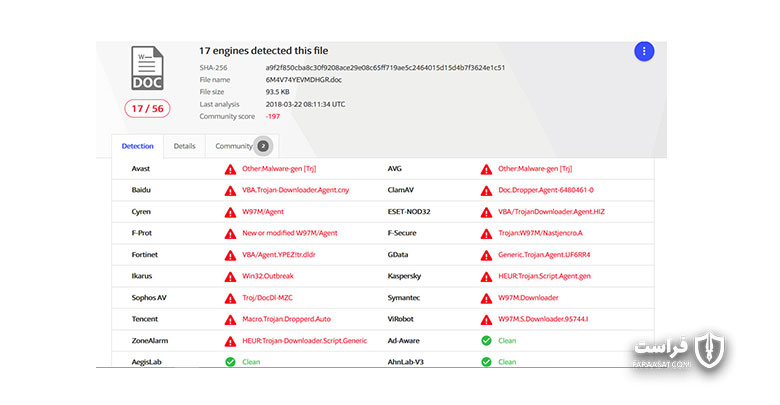Click Fortinet result VBA/Agent.YPEZ!tr.dldr
The height and width of the screenshot is (405, 780).
[x=279, y=254]
